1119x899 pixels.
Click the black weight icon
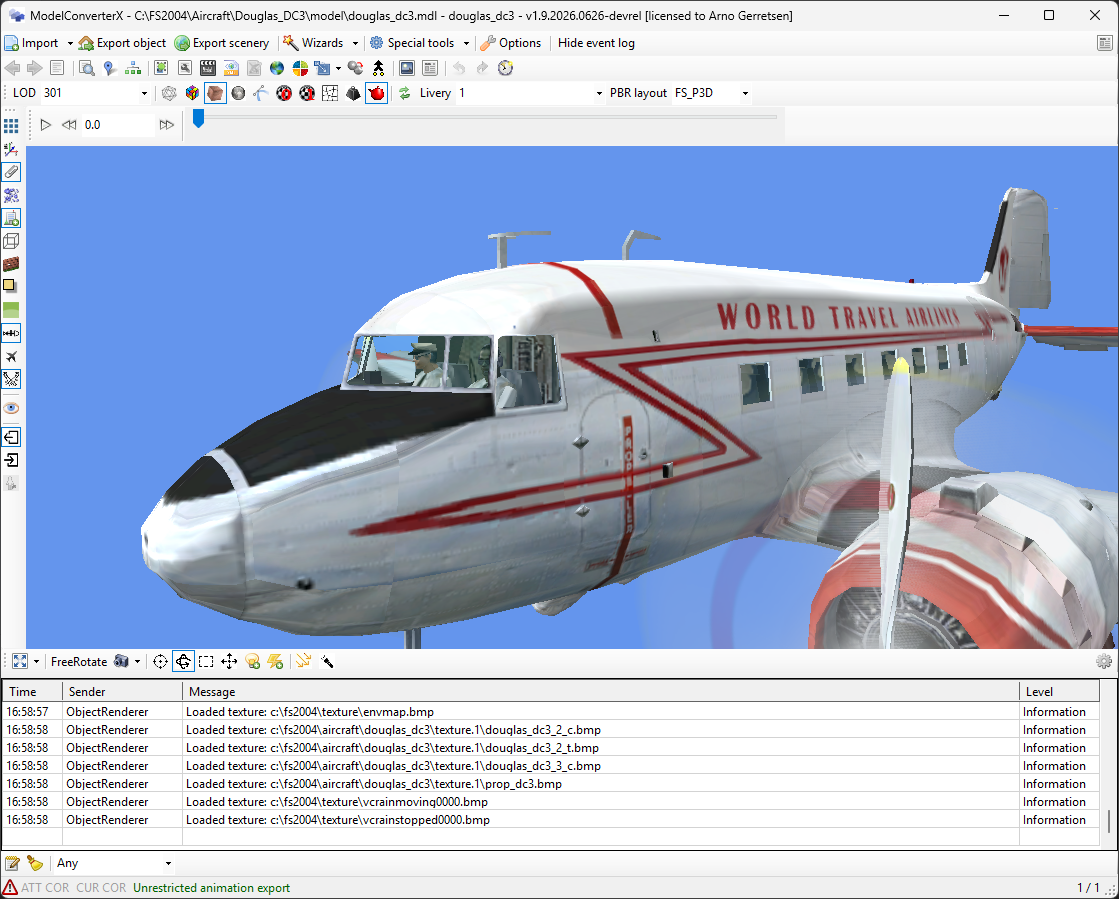(x=353, y=93)
